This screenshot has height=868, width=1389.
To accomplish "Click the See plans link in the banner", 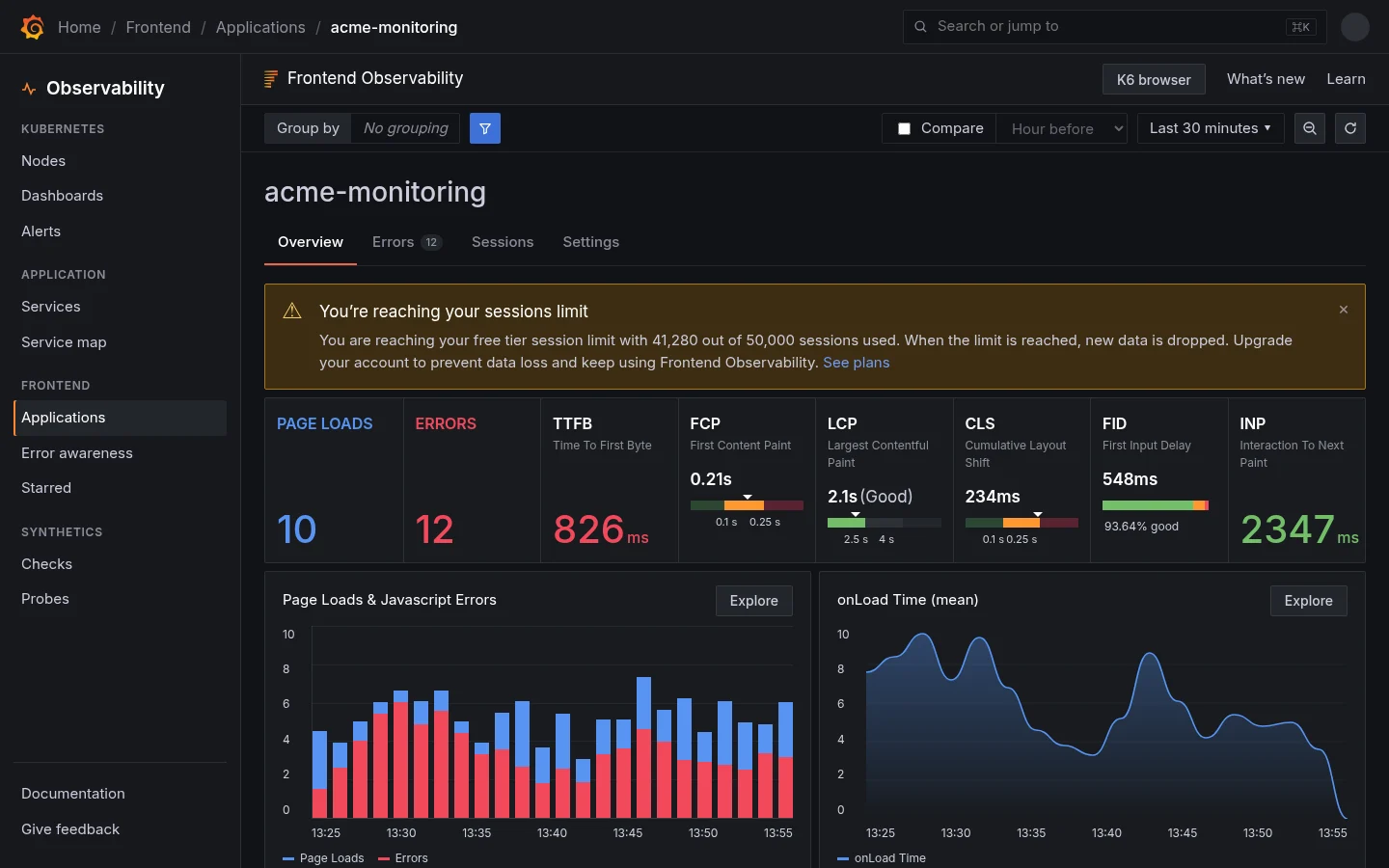I will pos(857,363).
